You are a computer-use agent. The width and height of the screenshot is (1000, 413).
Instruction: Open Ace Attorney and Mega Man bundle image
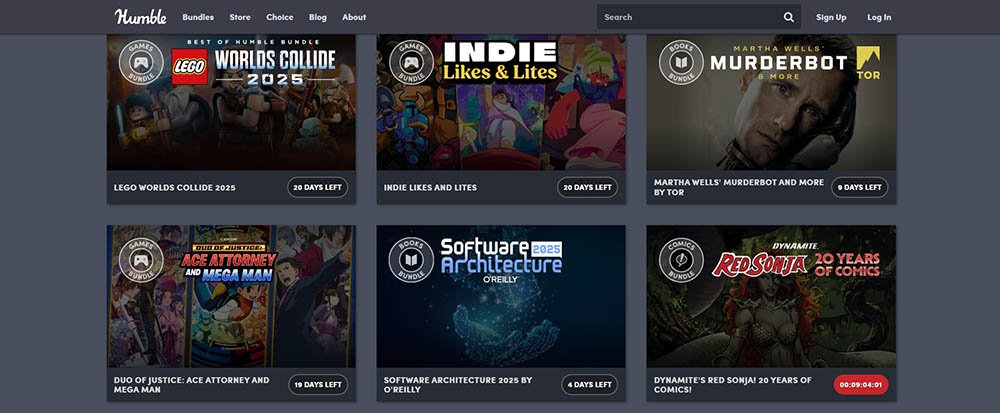232,296
